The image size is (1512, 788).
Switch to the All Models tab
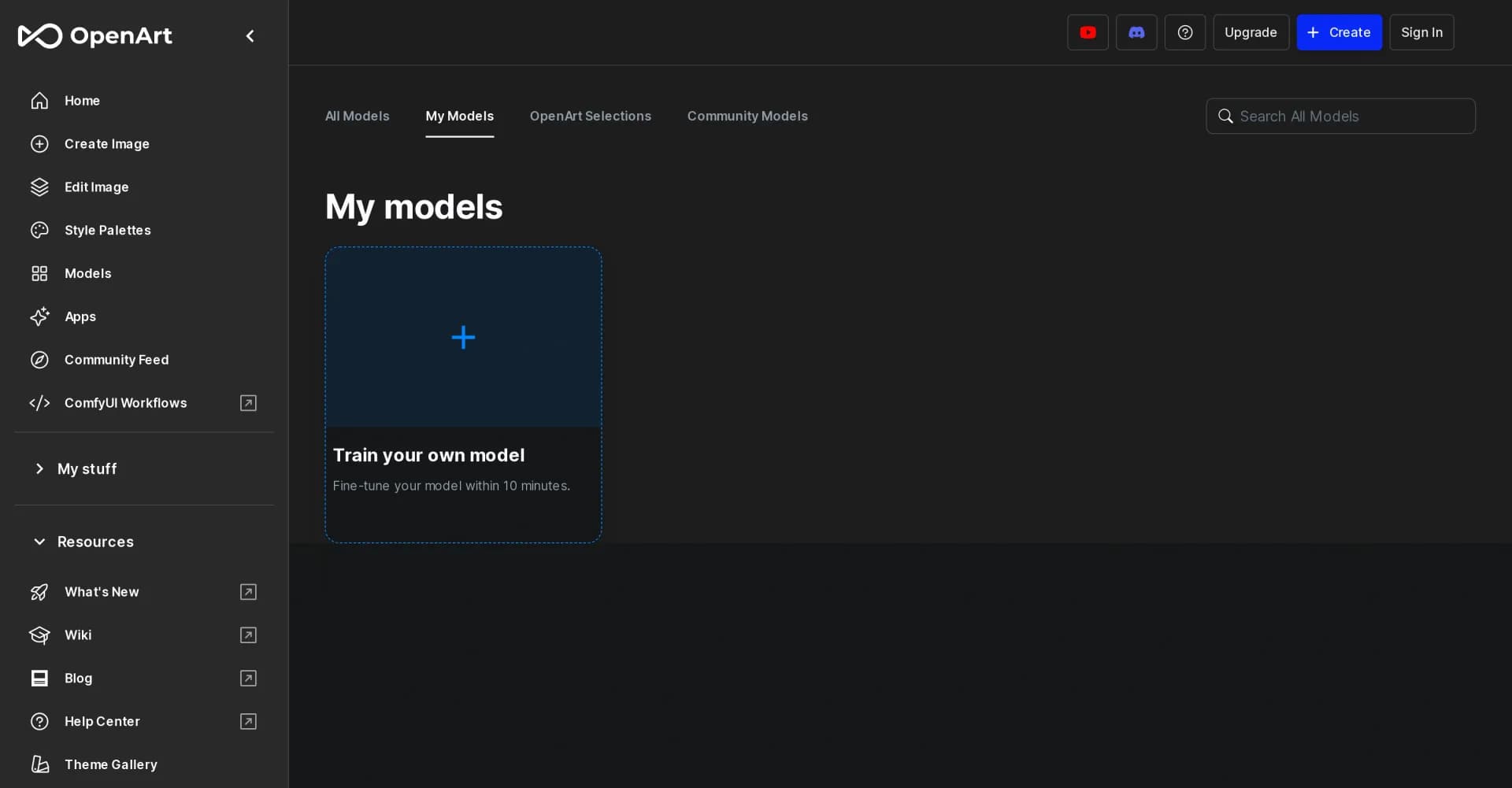tap(358, 117)
